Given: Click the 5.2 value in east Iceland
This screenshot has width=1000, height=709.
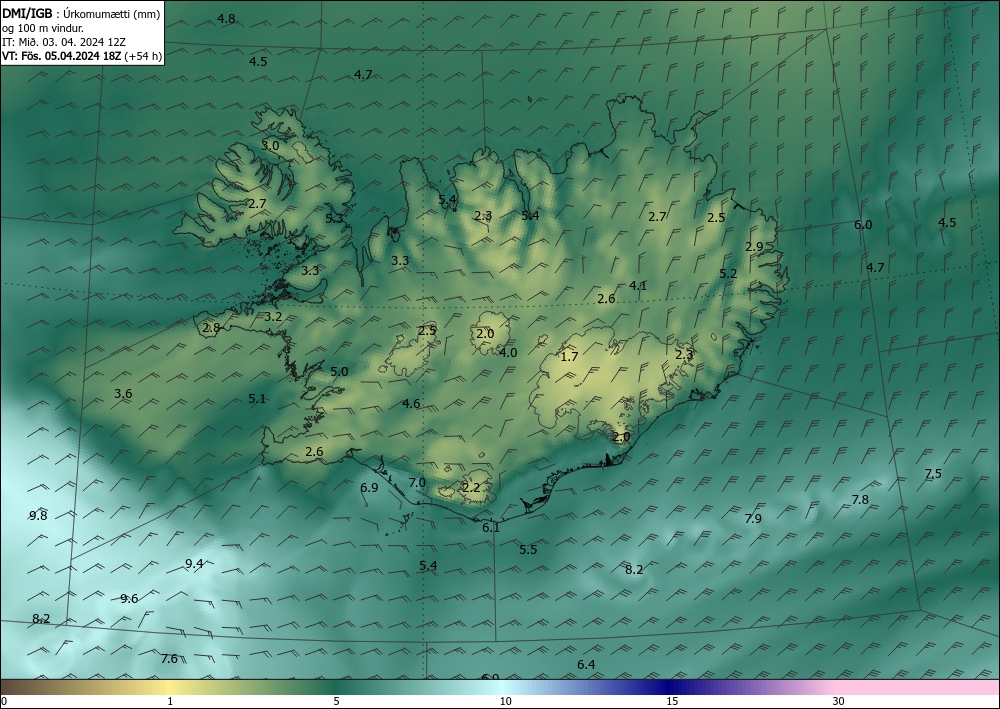Looking at the screenshot, I should pos(728,274).
